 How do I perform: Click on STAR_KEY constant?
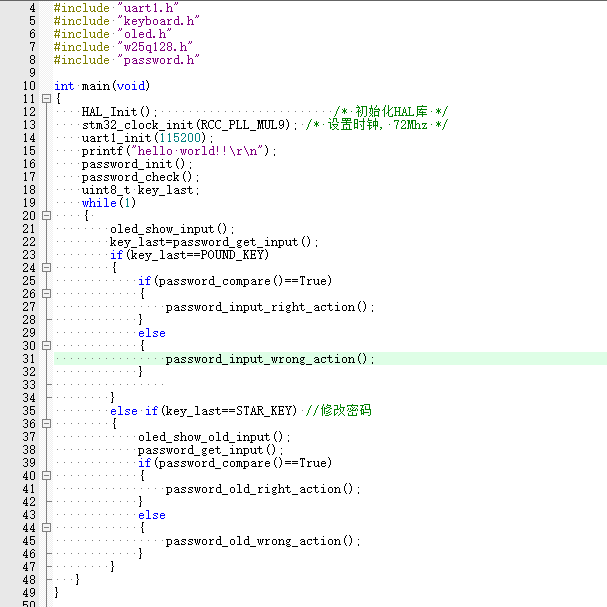263,411
